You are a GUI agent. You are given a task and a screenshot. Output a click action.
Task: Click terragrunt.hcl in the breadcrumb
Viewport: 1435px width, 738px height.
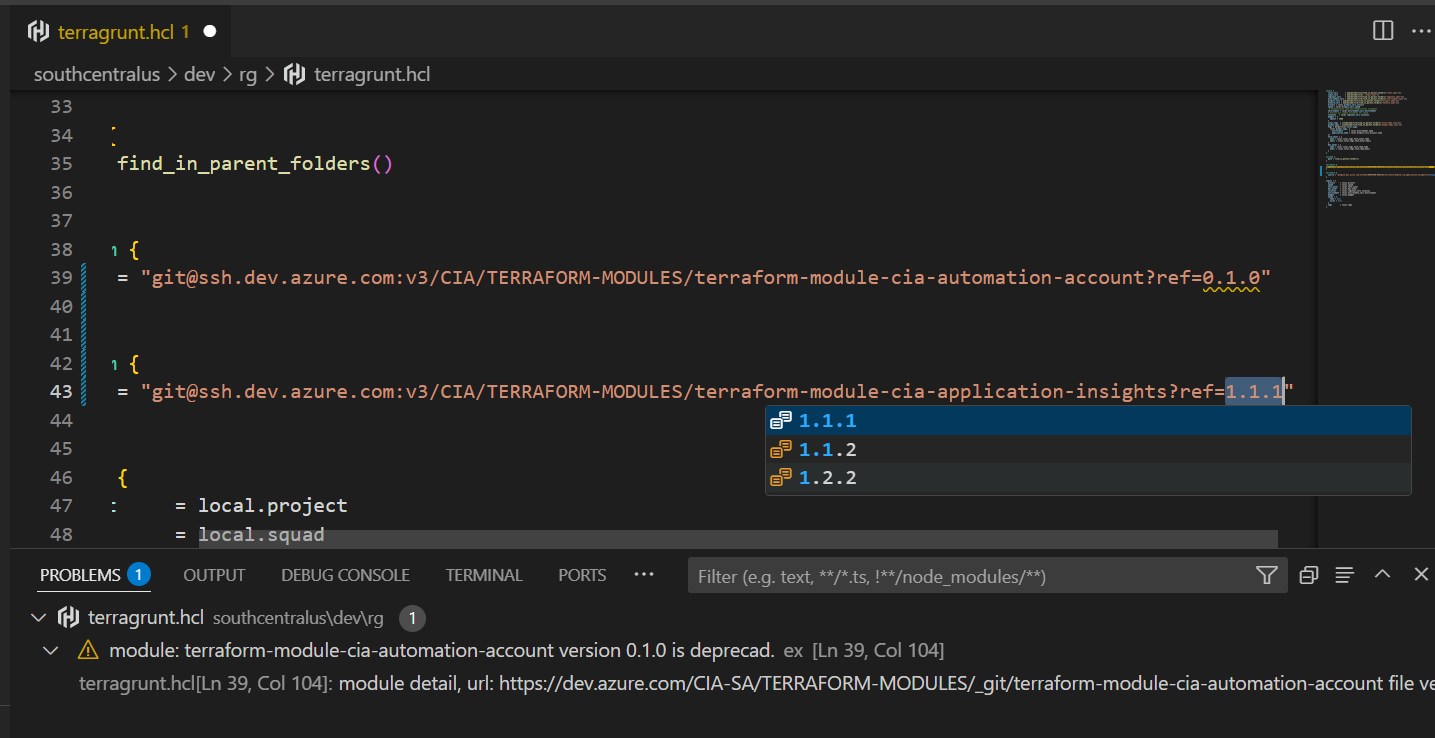pyautogui.click(x=372, y=75)
